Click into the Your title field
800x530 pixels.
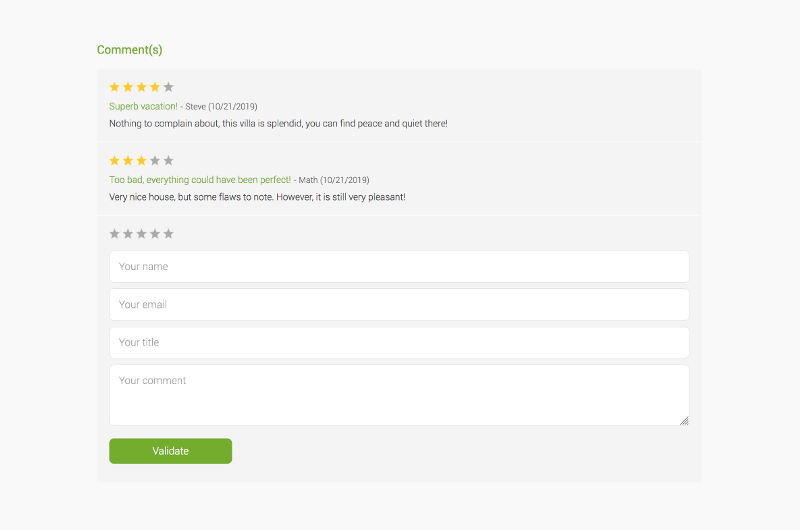[x=399, y=343]
